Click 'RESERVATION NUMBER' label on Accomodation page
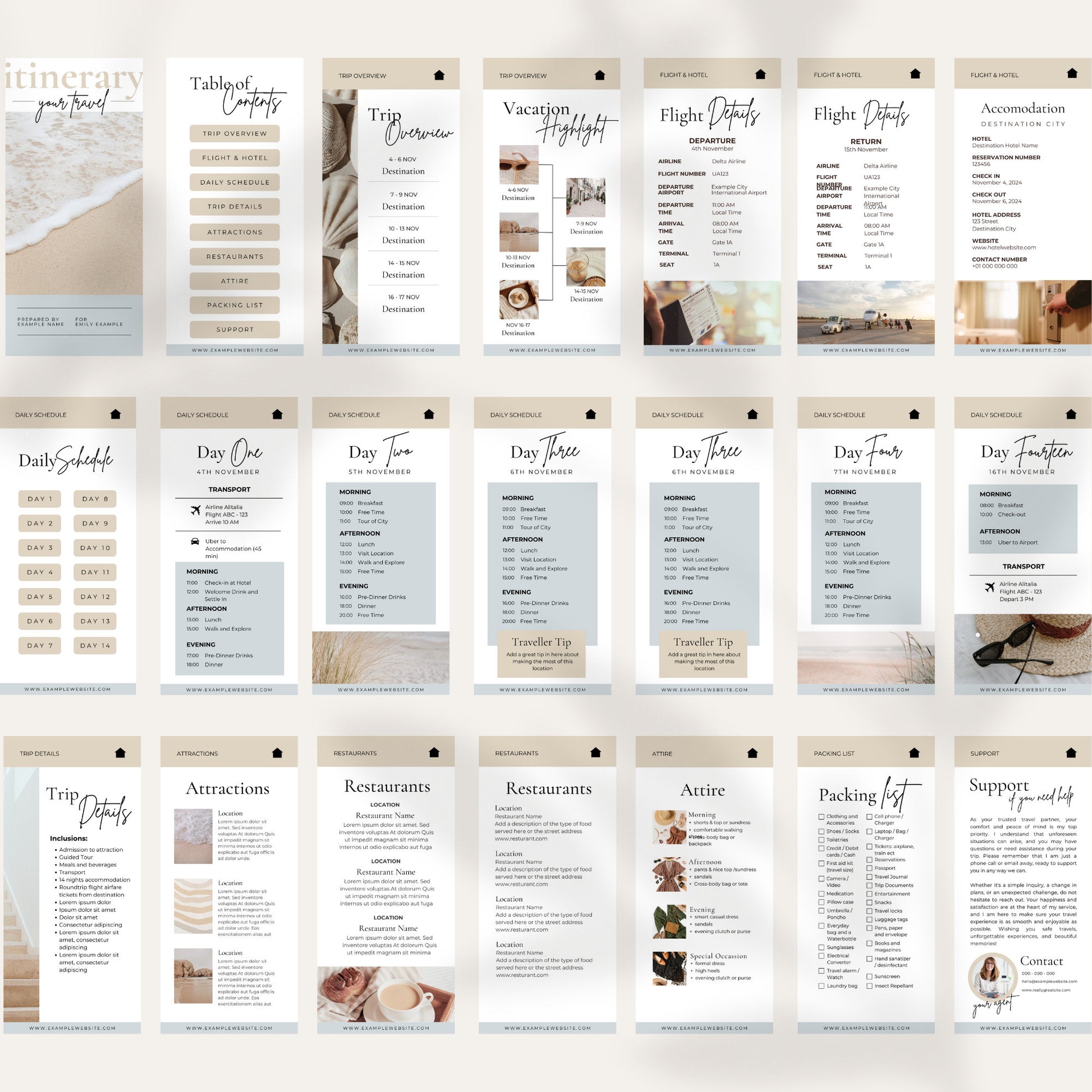Image resolution: width=1092 pixels, height=1092 pixels. tap(1006, 158)
